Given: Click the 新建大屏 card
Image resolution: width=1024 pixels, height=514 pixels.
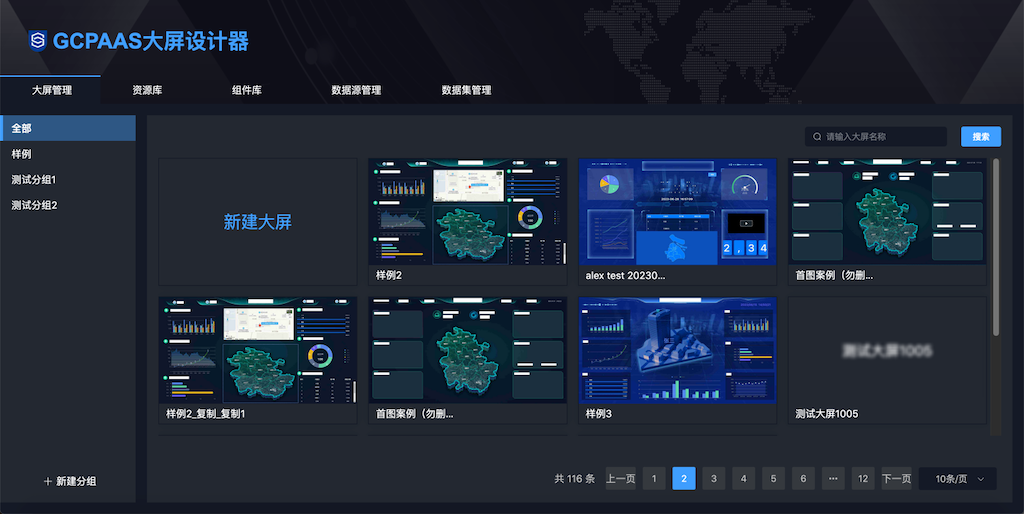Looking at the screenshot, I should [x=258, y=222].
